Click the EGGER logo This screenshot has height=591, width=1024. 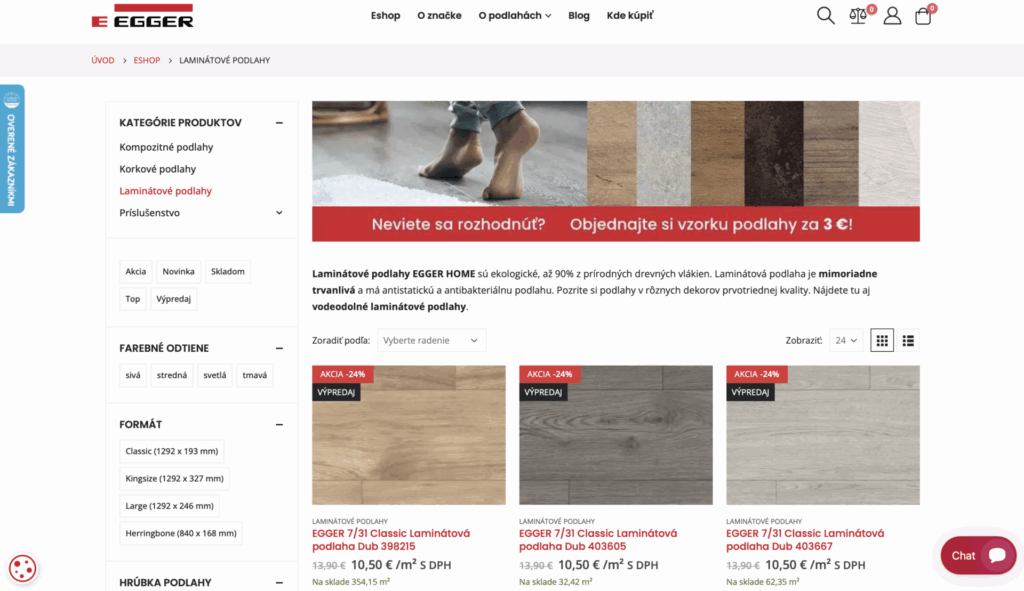click(x=142, y=16)
